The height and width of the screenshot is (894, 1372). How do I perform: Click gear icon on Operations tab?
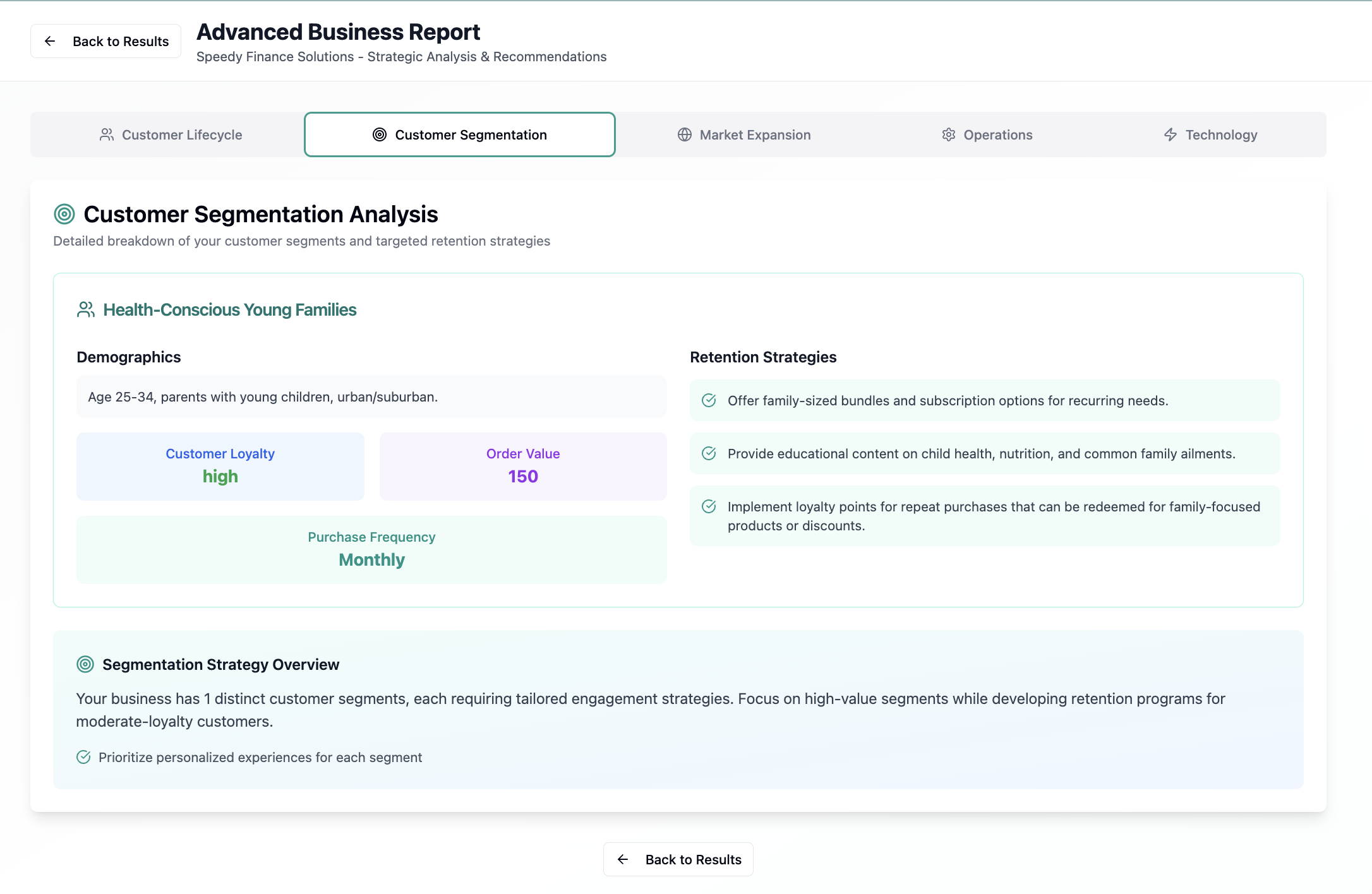tap(949, 134)
